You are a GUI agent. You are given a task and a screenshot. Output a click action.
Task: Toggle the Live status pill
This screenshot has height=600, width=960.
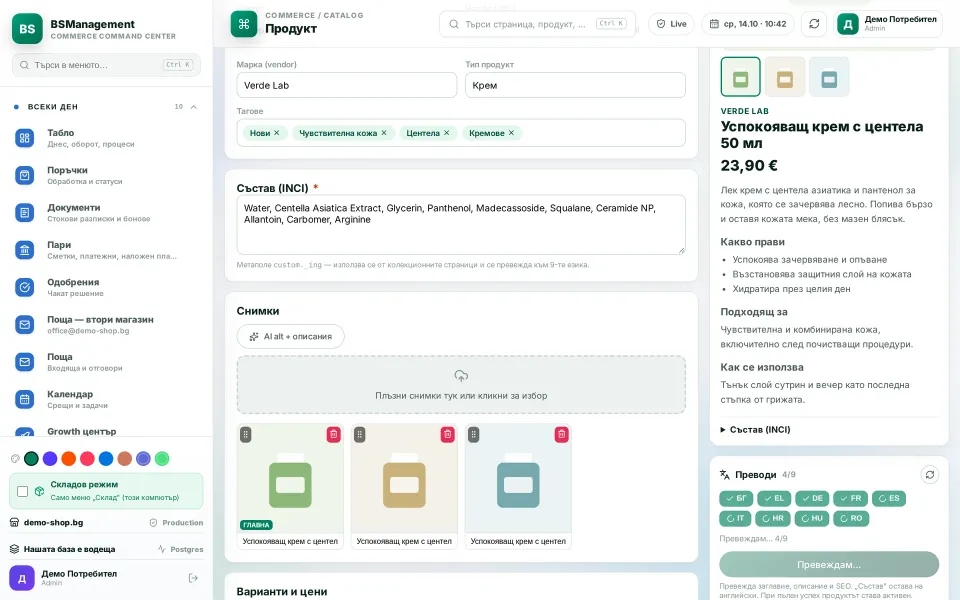671,24
